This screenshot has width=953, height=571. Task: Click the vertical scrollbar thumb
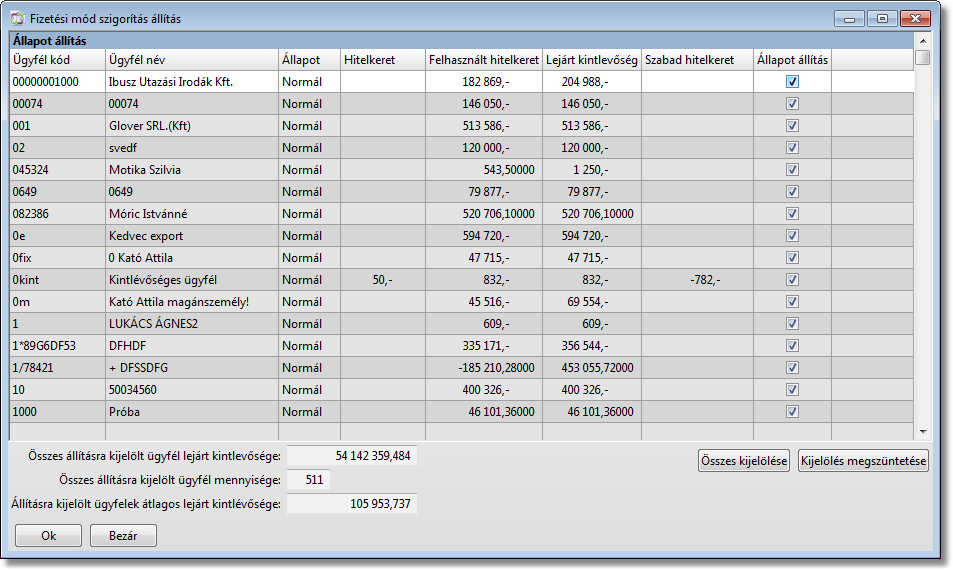click(x=923, y=57)
